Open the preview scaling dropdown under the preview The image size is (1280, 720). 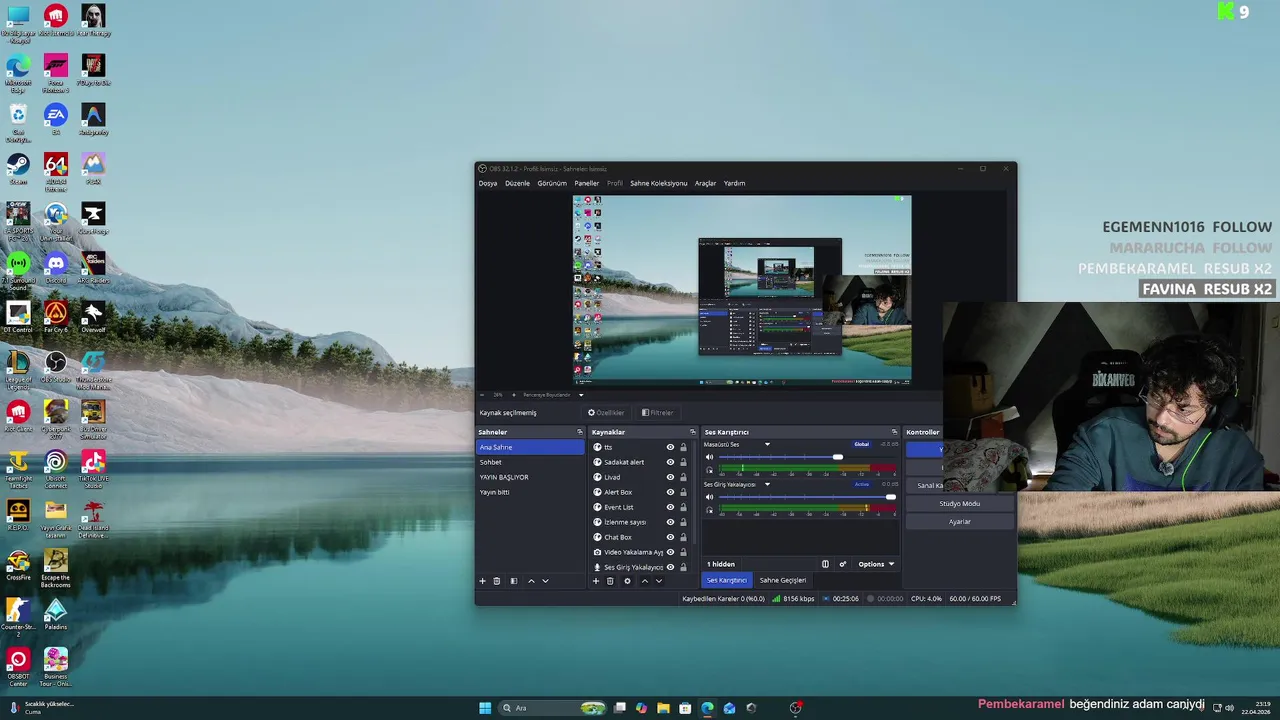(581, 395)
